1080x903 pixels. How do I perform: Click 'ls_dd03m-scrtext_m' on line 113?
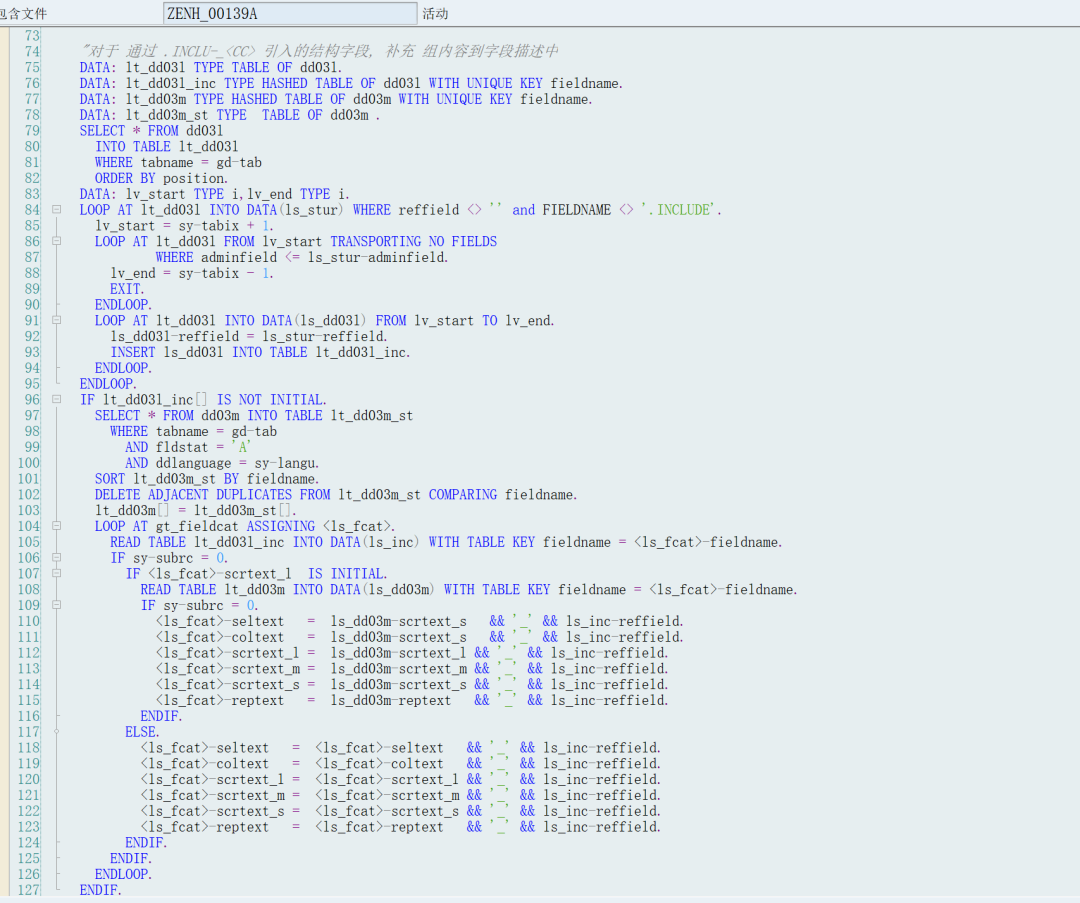(x=399, y=670)
